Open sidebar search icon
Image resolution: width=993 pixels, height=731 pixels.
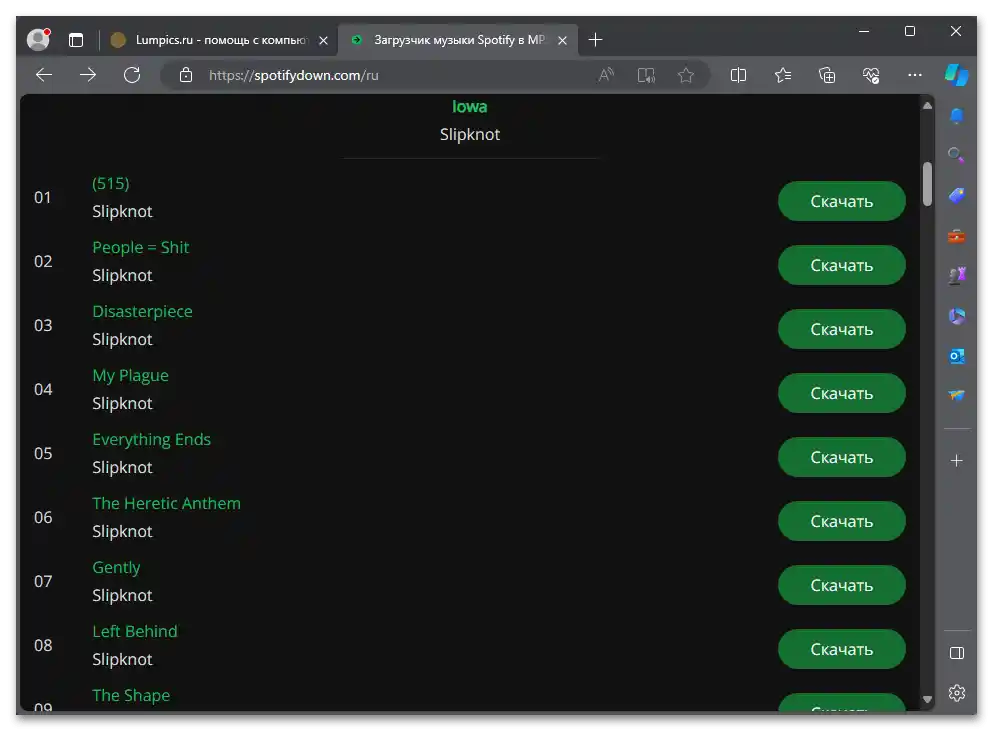[956, 155]
